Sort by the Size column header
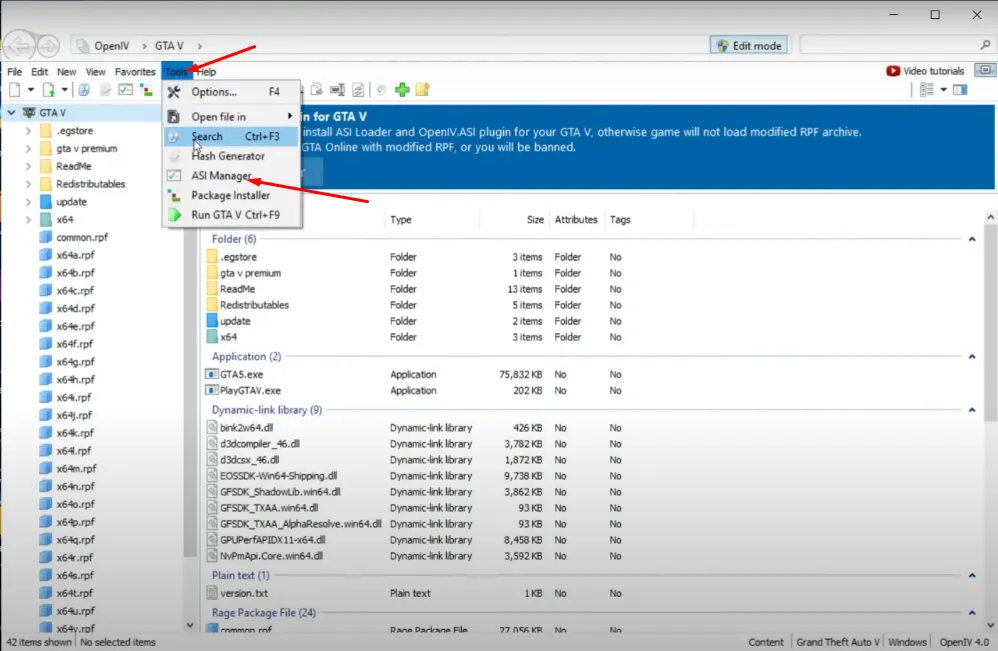 [535, 220]
